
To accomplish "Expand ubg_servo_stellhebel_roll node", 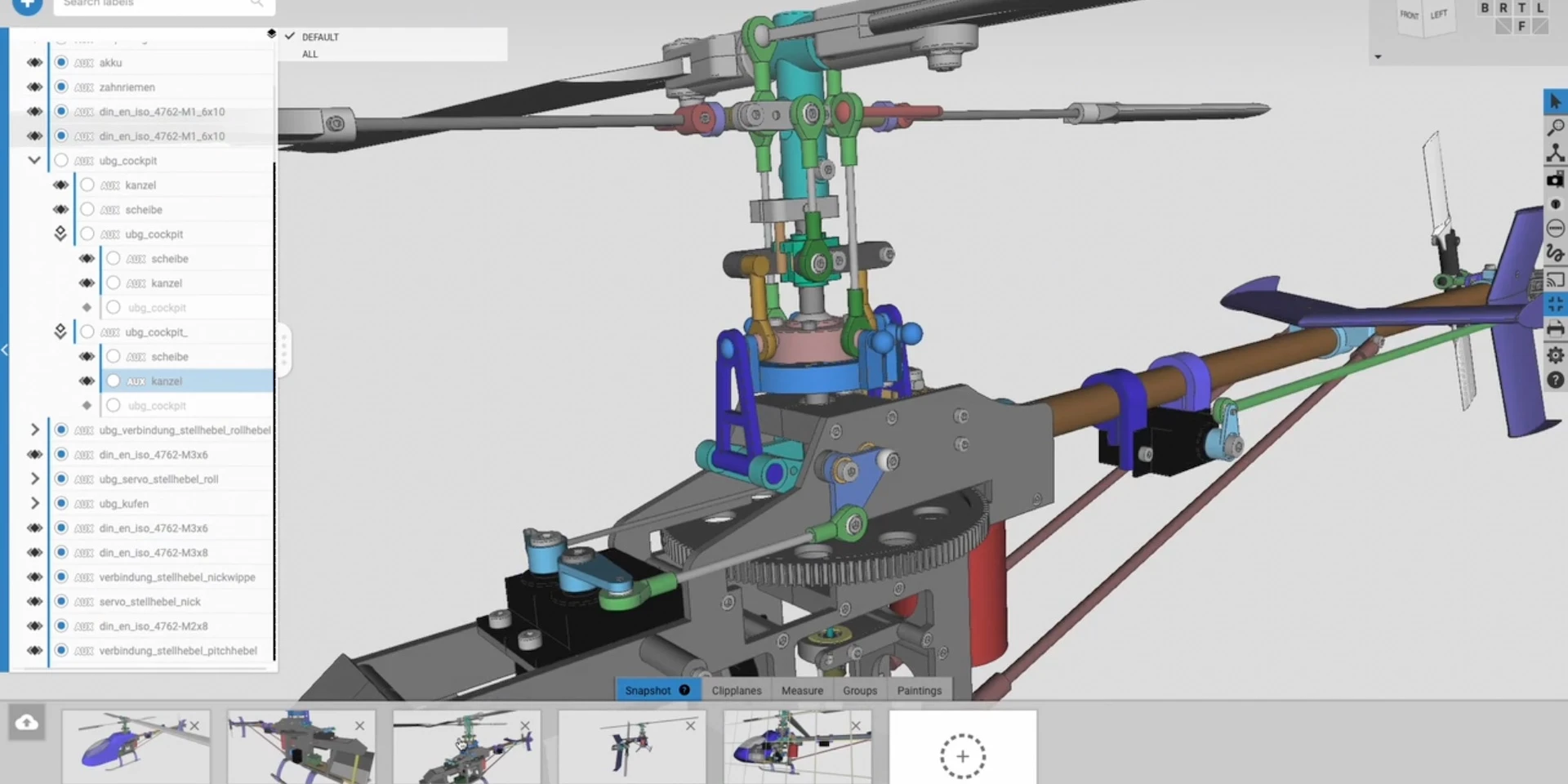I will point(34,479).
